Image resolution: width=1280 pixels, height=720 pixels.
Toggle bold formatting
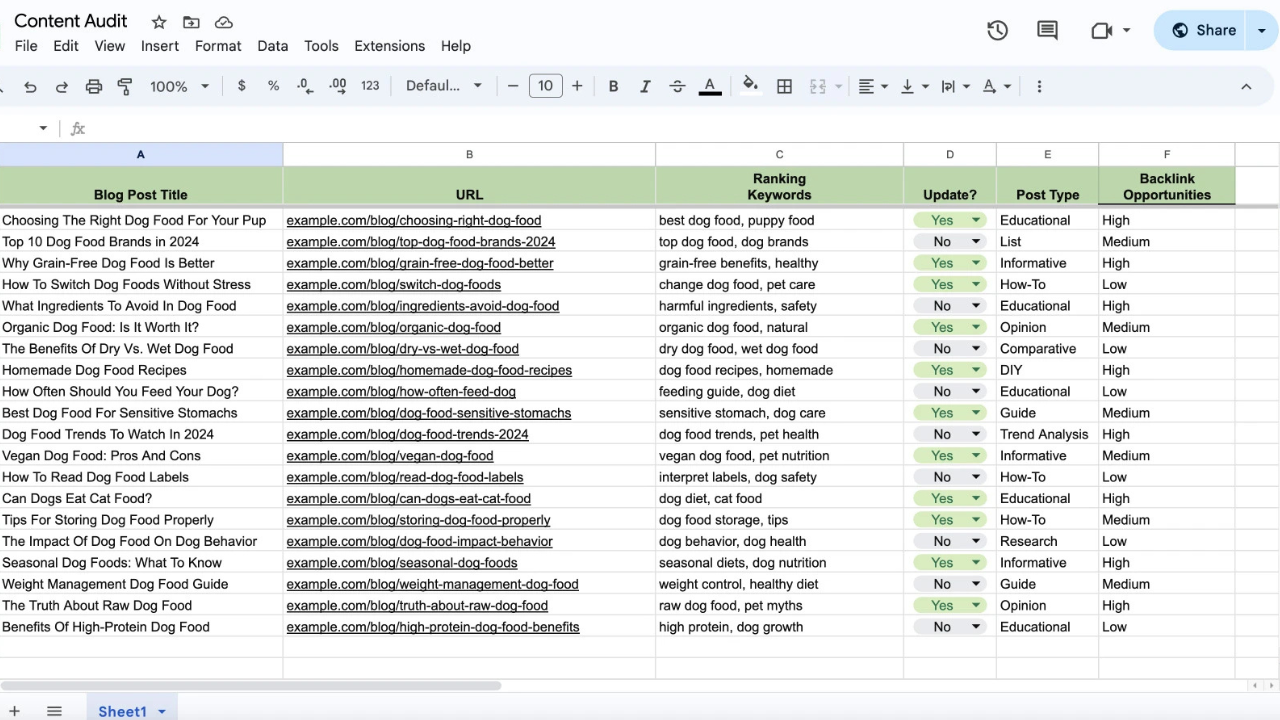pyautogui.click(x=613, y=86)
